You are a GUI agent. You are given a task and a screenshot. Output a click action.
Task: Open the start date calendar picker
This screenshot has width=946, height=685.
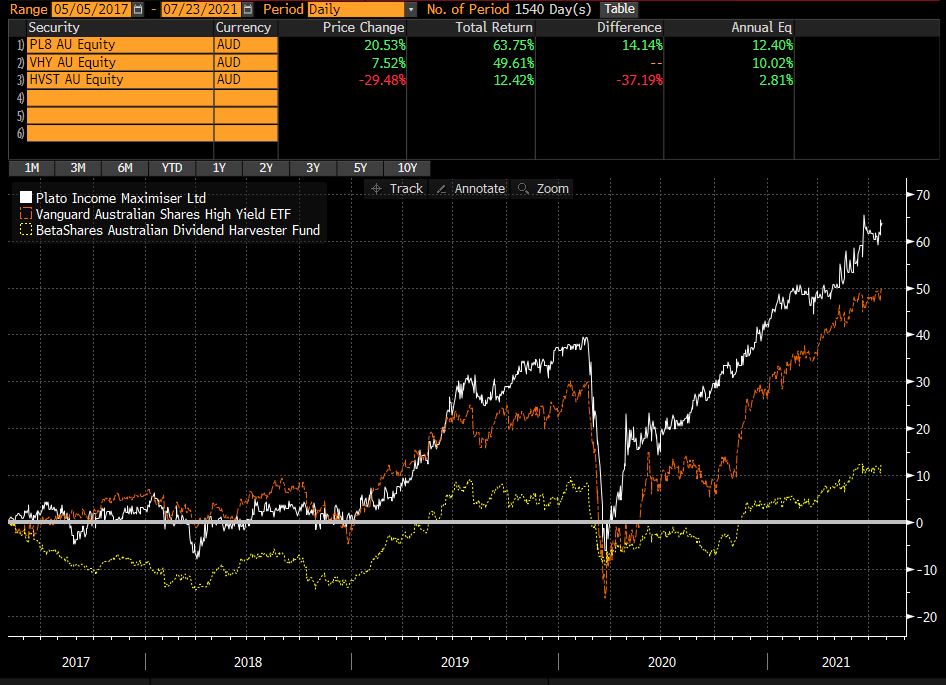pos(138,9)
